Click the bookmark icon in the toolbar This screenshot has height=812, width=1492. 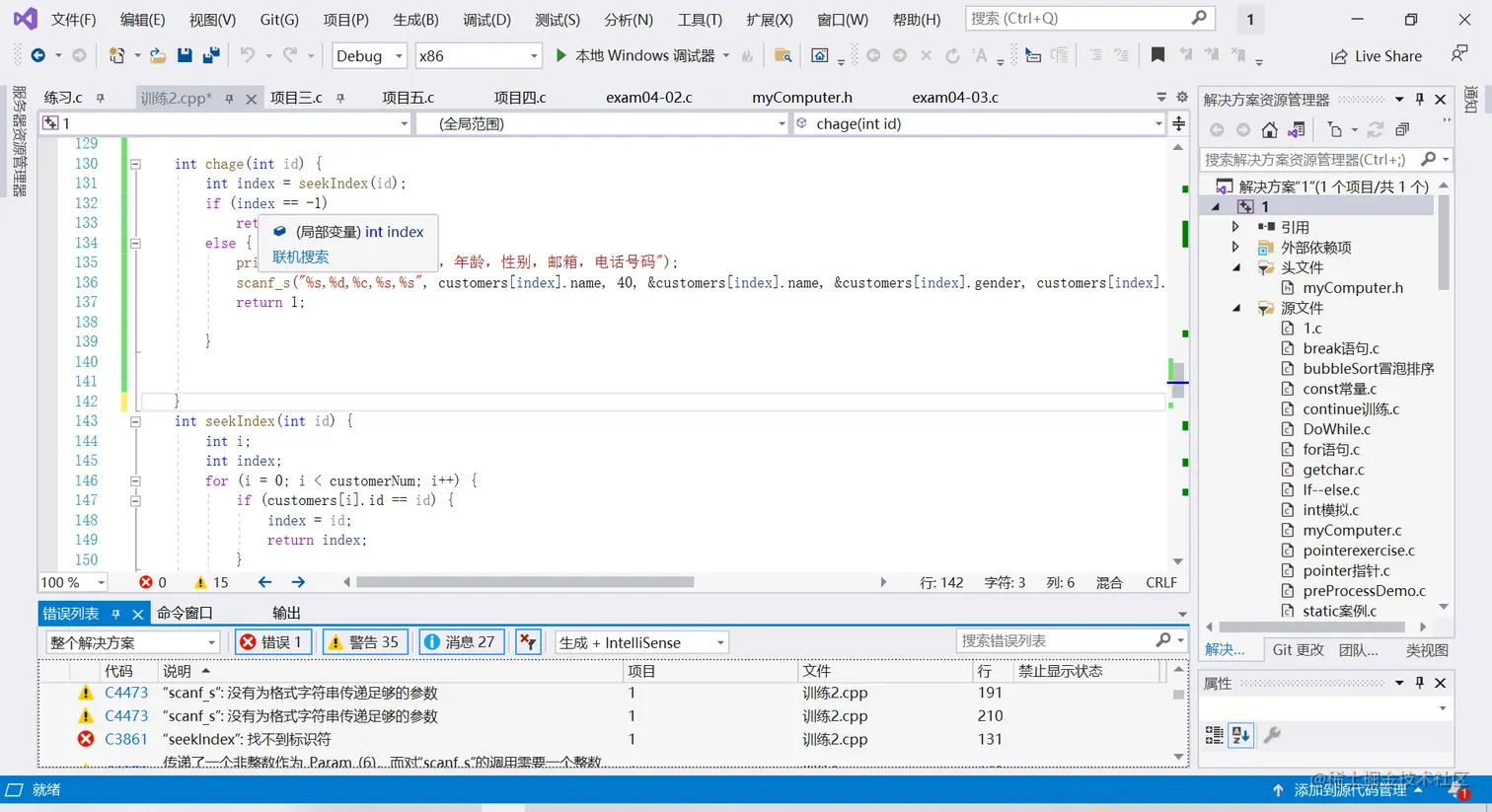pyautogui.click(x=1157, y=56)
